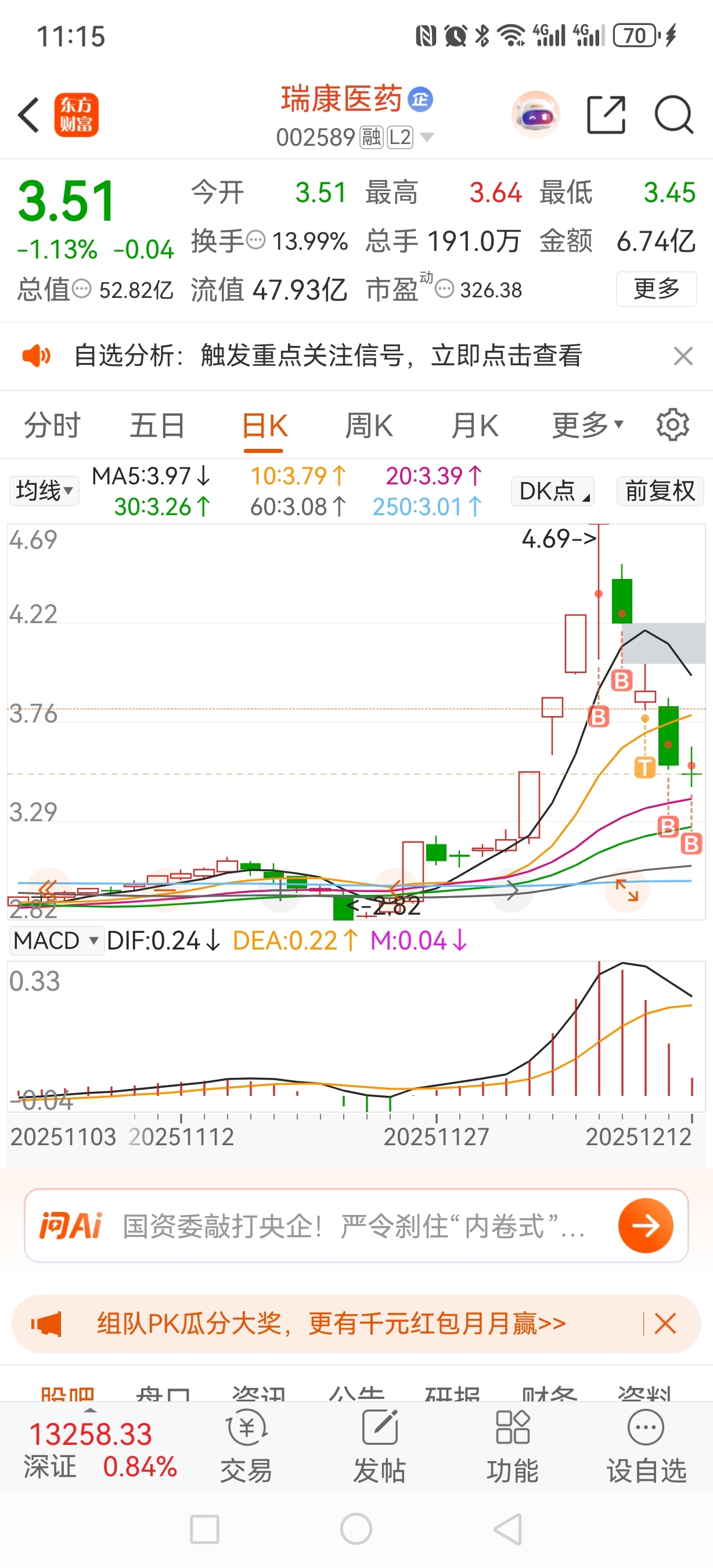Screen dimensions: 713x1568
Task: Tap Android back triangle button
Action: point(508,1529)
